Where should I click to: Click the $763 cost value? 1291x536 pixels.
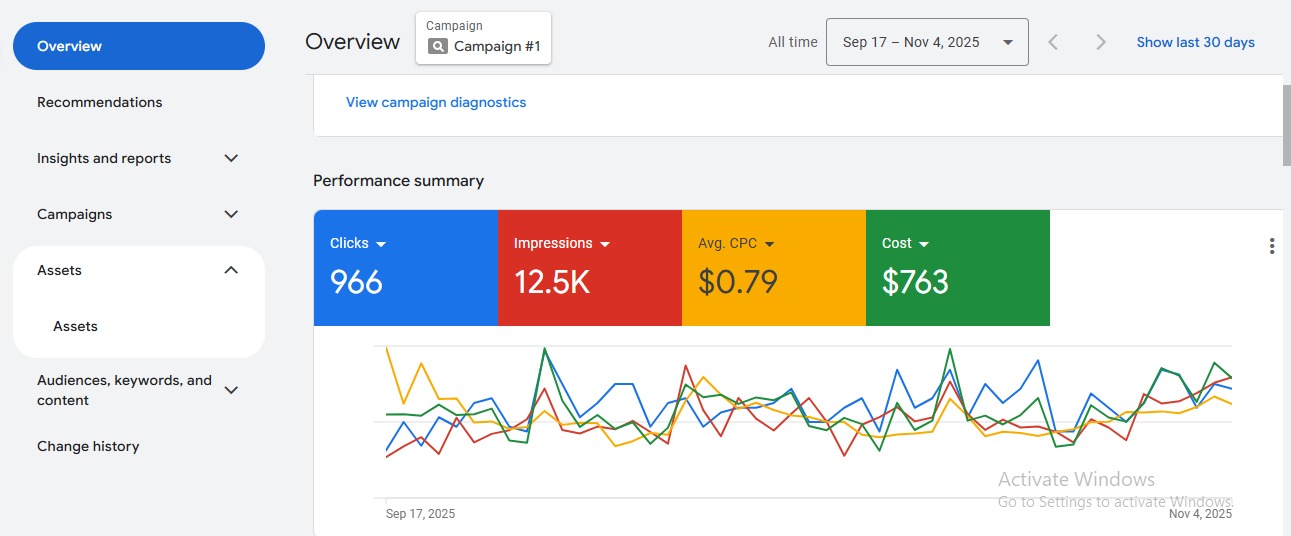tap(915, 282)
